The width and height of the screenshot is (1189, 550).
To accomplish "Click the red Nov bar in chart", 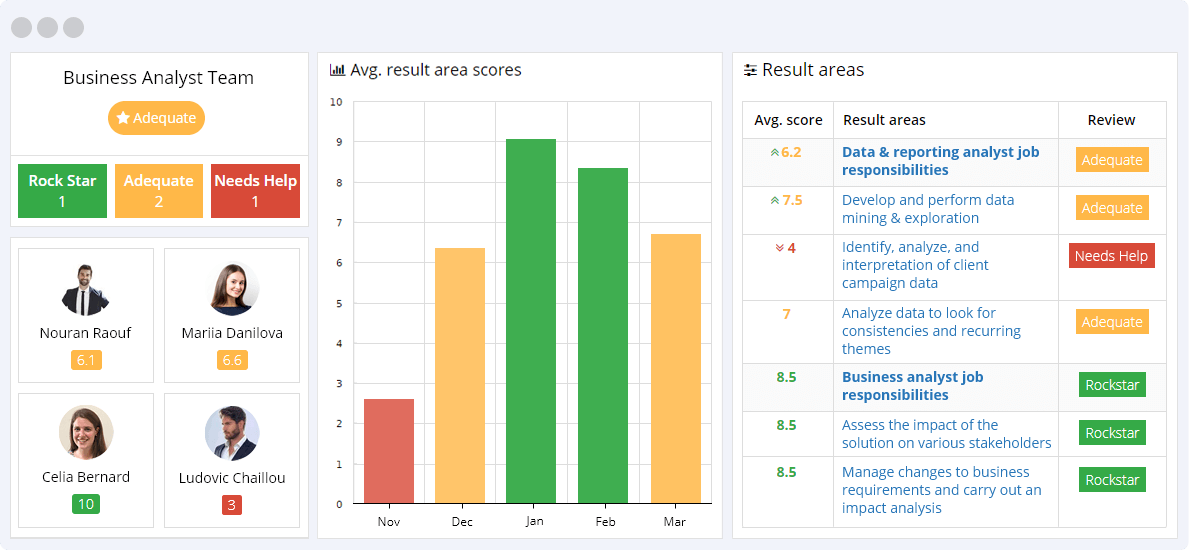I will pos(389,451).
